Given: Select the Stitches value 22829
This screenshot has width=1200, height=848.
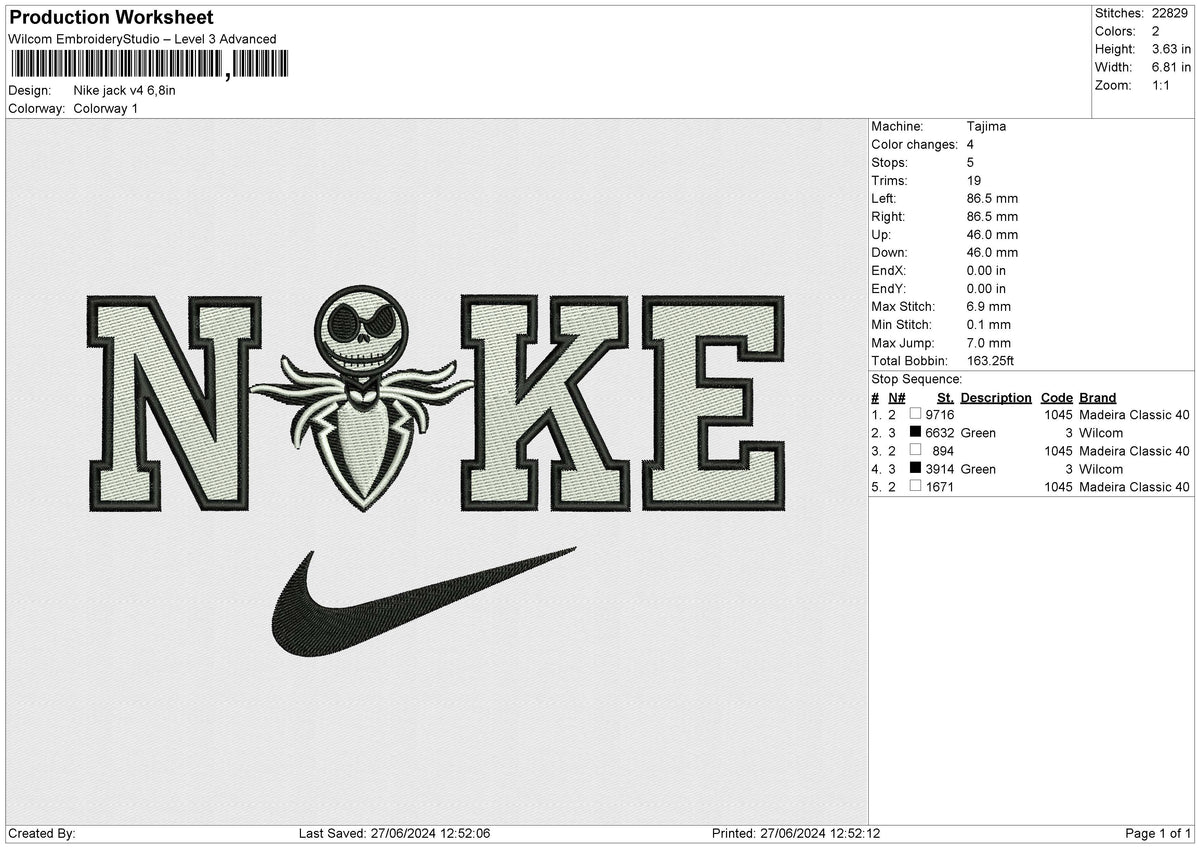Looking at the screenshot, I should (1171, 13).
